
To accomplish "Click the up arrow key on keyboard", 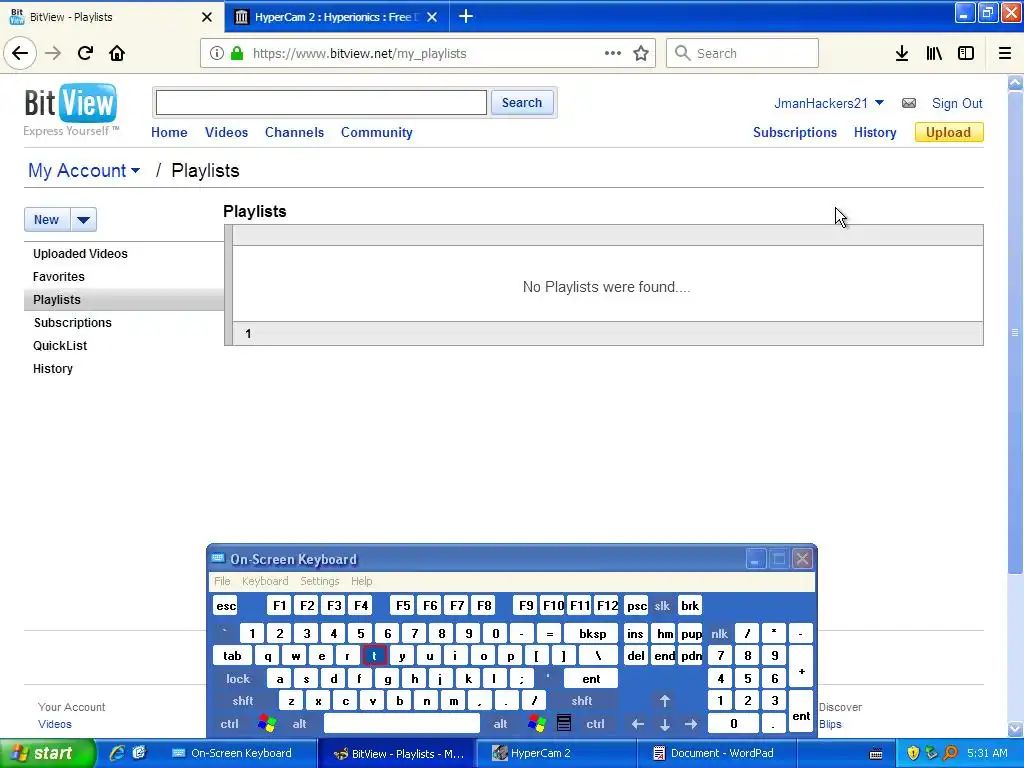I will click(664, 701).
